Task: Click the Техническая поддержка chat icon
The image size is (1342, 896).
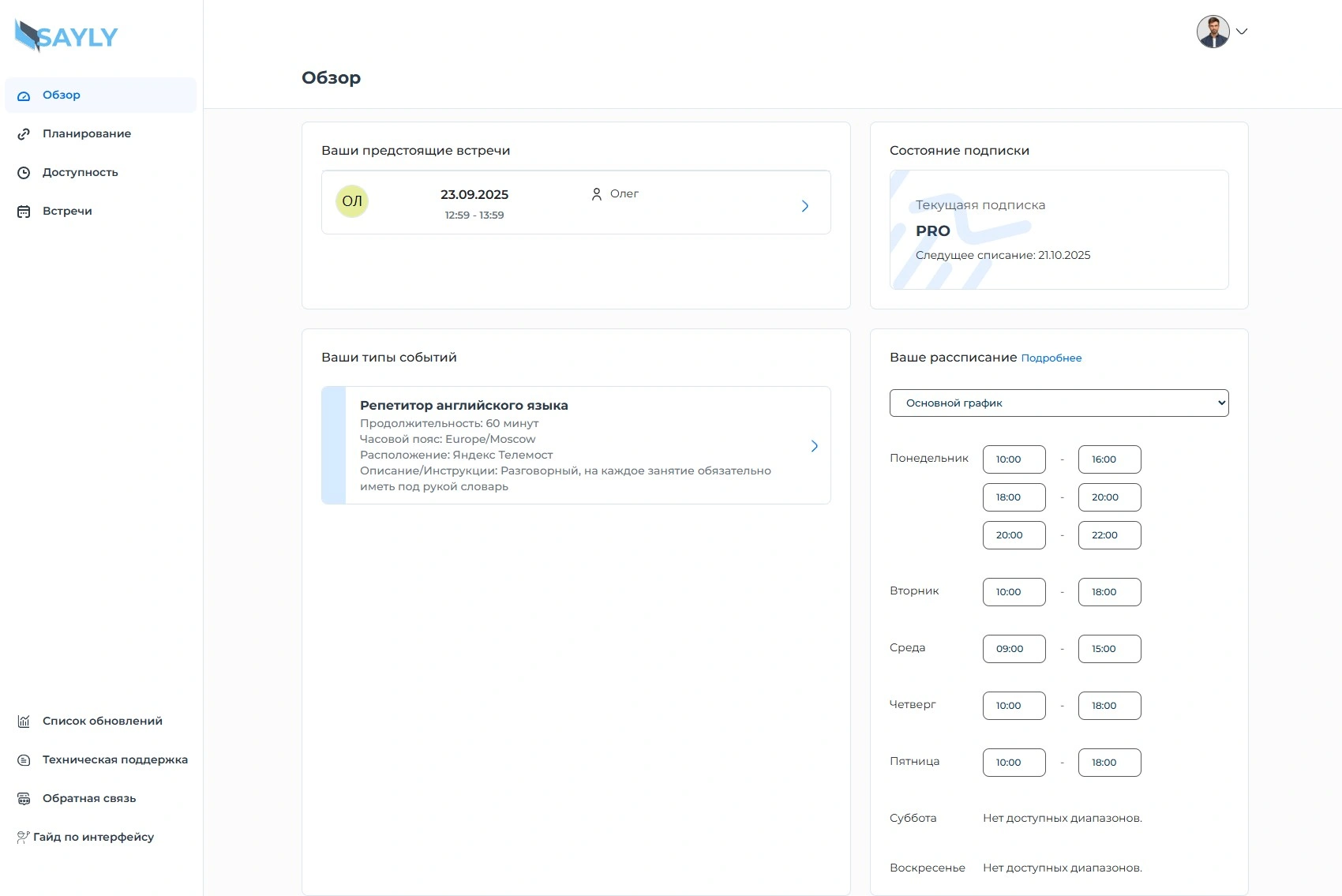Action: tap(24, 760)
